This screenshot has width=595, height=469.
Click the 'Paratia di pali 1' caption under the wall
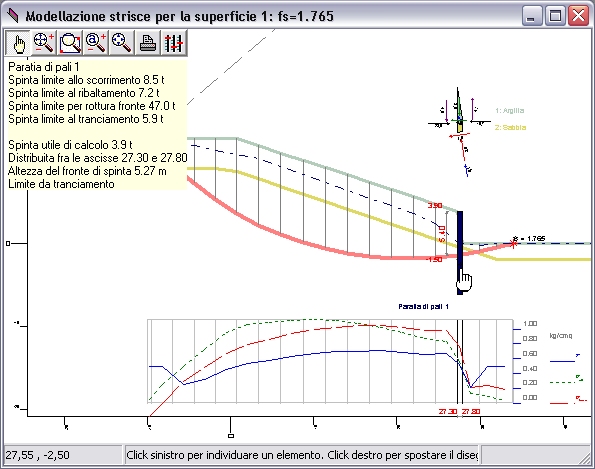pos(423,306)
